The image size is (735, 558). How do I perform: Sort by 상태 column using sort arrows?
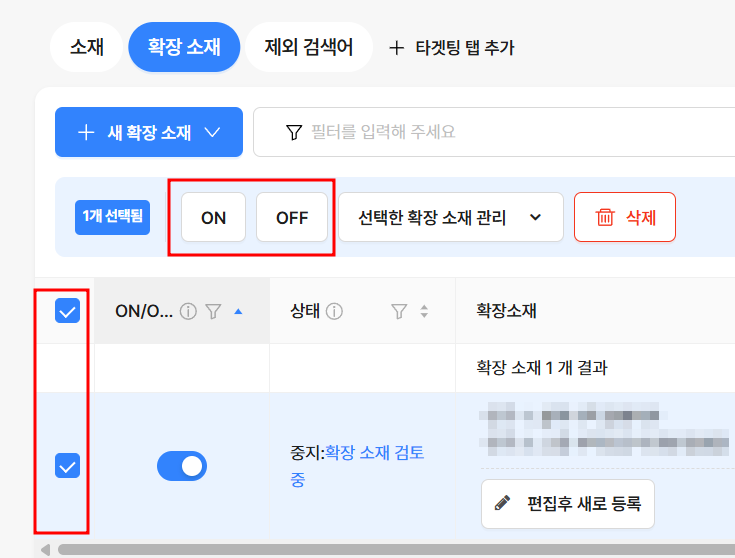pyautogui.click(x=424, y=311)
